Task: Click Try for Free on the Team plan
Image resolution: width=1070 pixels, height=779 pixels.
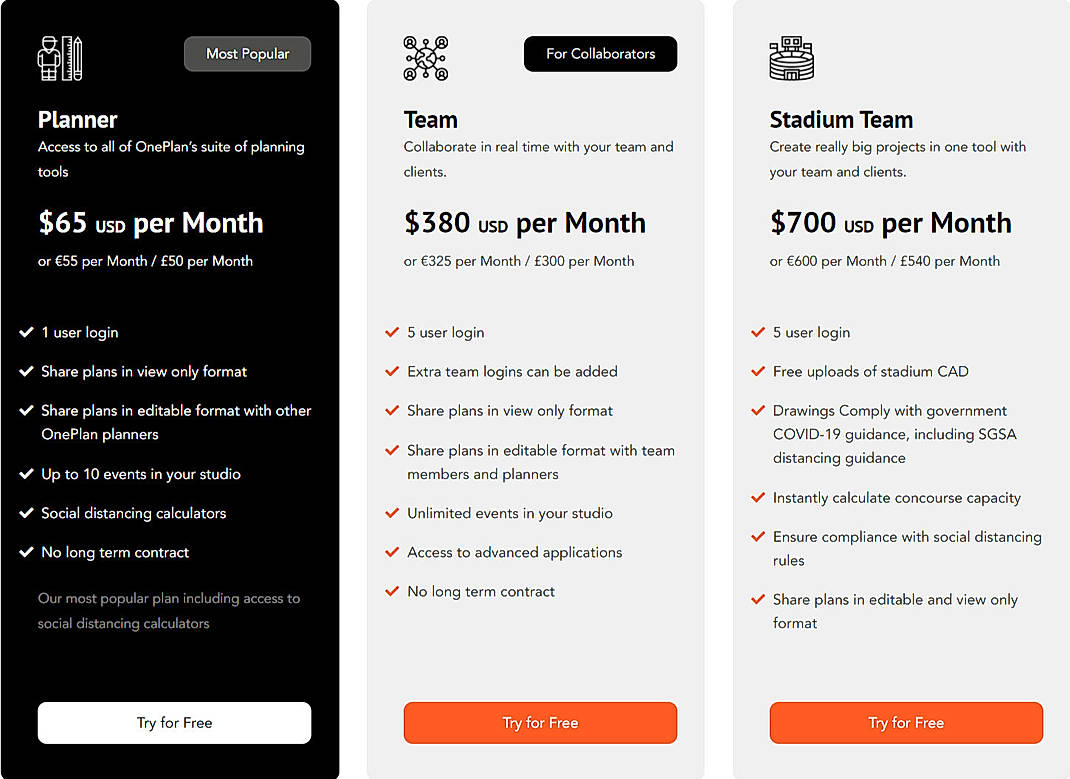Action: tap(539, 722)
